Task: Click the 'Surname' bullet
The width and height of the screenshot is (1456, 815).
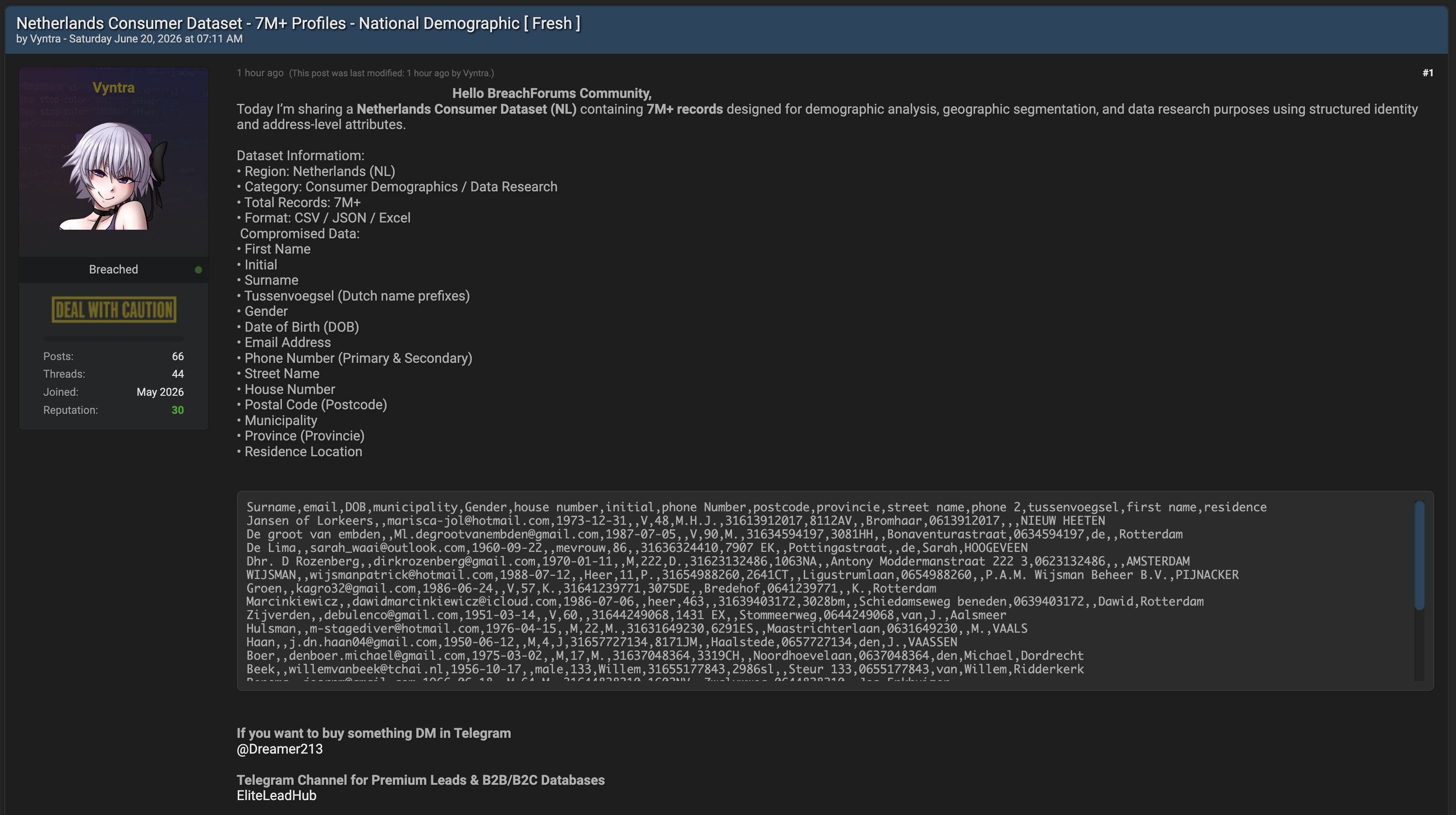Action: coord(267,280)
